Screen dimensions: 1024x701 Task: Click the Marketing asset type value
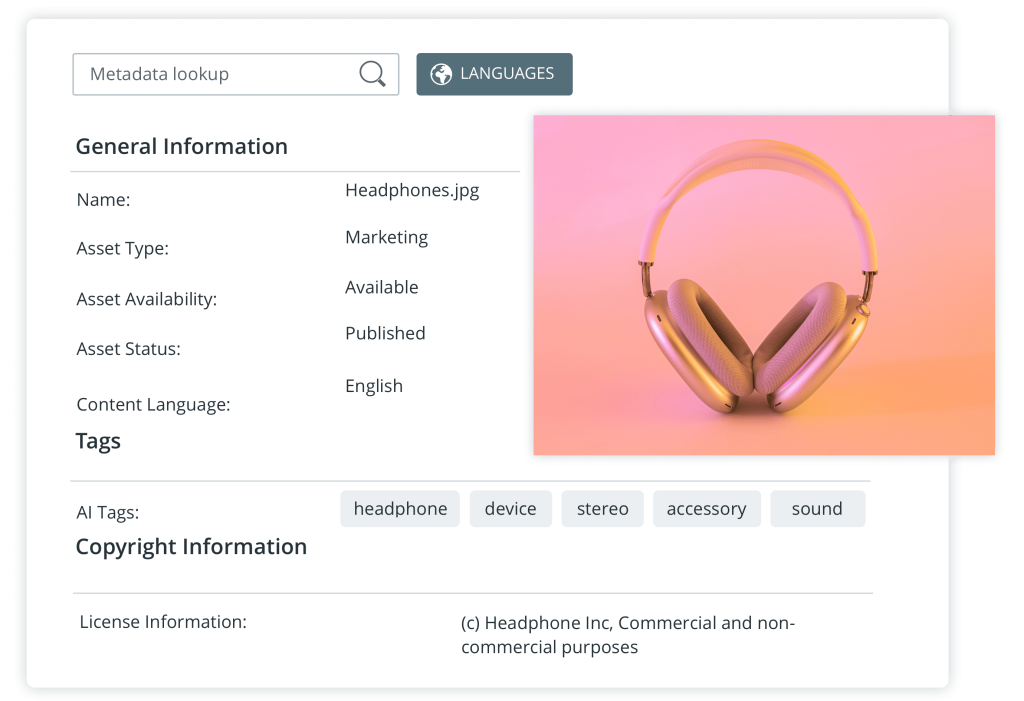386,237
